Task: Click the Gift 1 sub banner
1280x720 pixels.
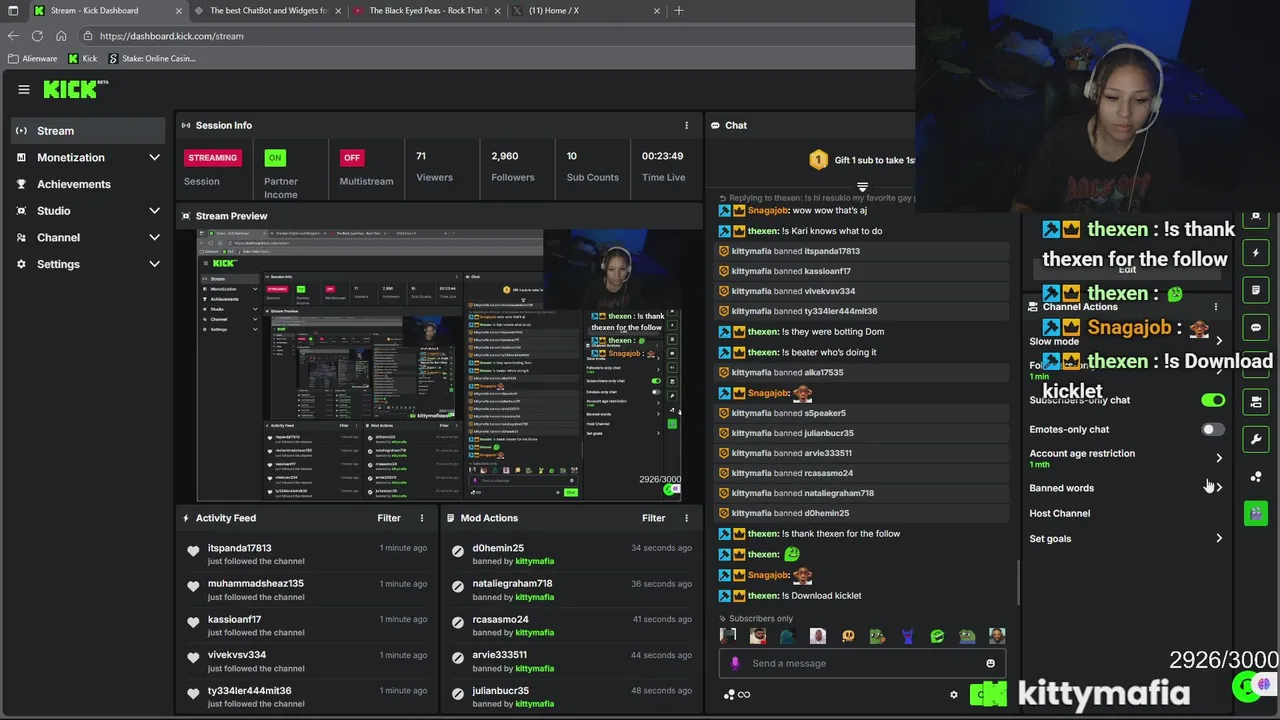Action: click(x=862, y=160)
